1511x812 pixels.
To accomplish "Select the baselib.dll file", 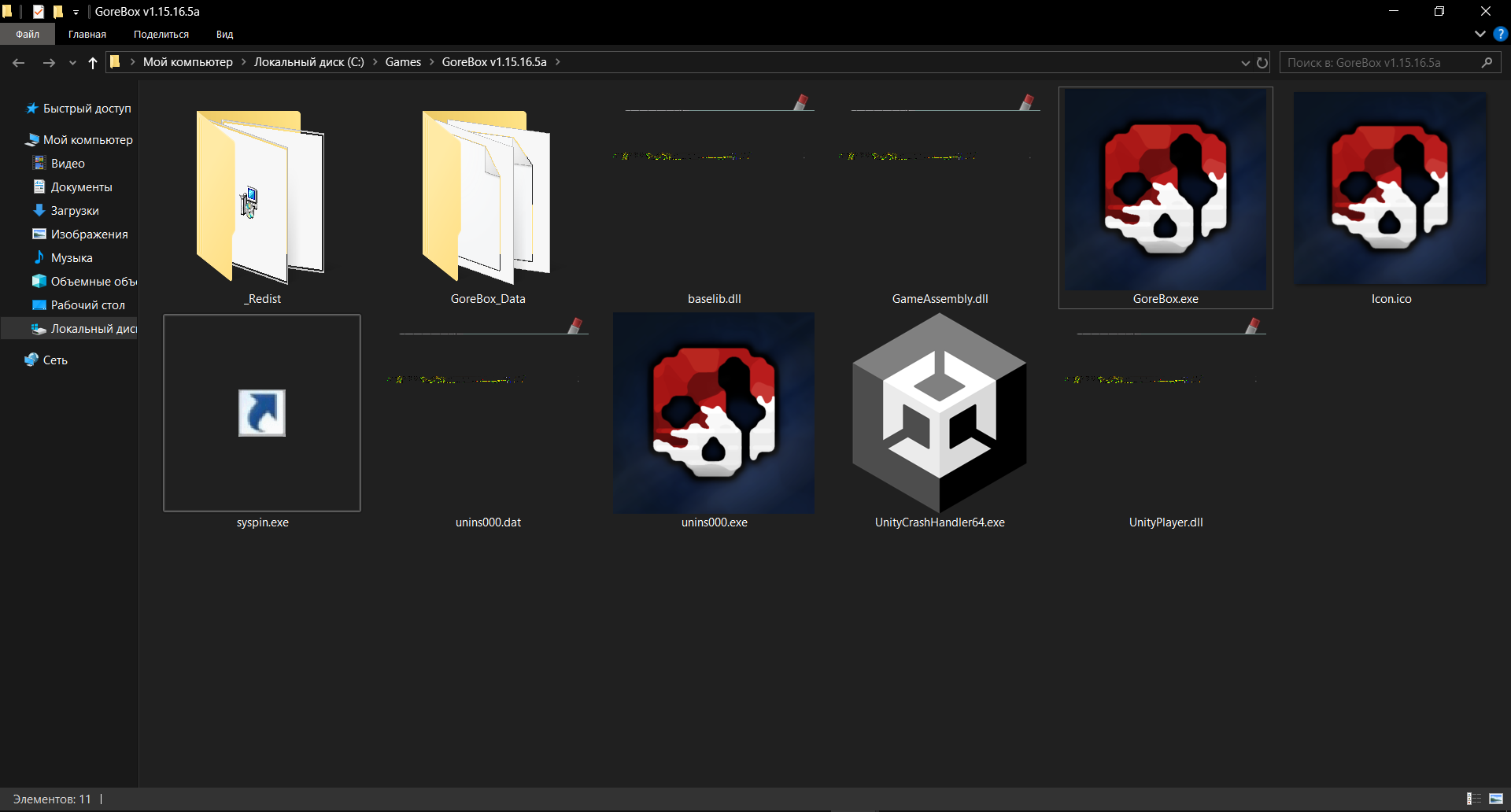I will pos(714,198).
